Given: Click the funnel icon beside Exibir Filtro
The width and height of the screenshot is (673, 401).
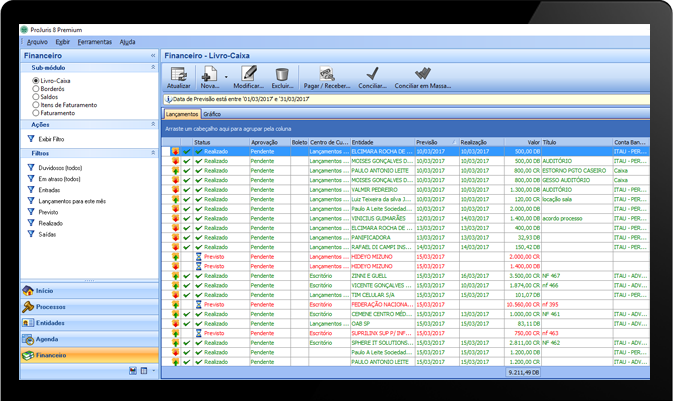Looking at the screenshot, I should [31, 139].
